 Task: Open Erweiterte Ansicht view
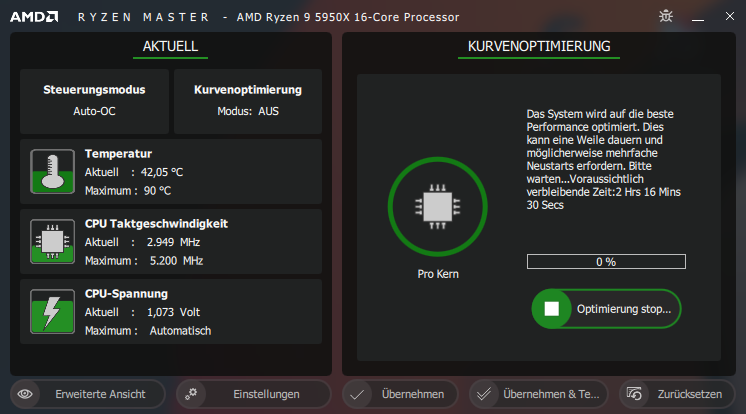tap(88, 394)
